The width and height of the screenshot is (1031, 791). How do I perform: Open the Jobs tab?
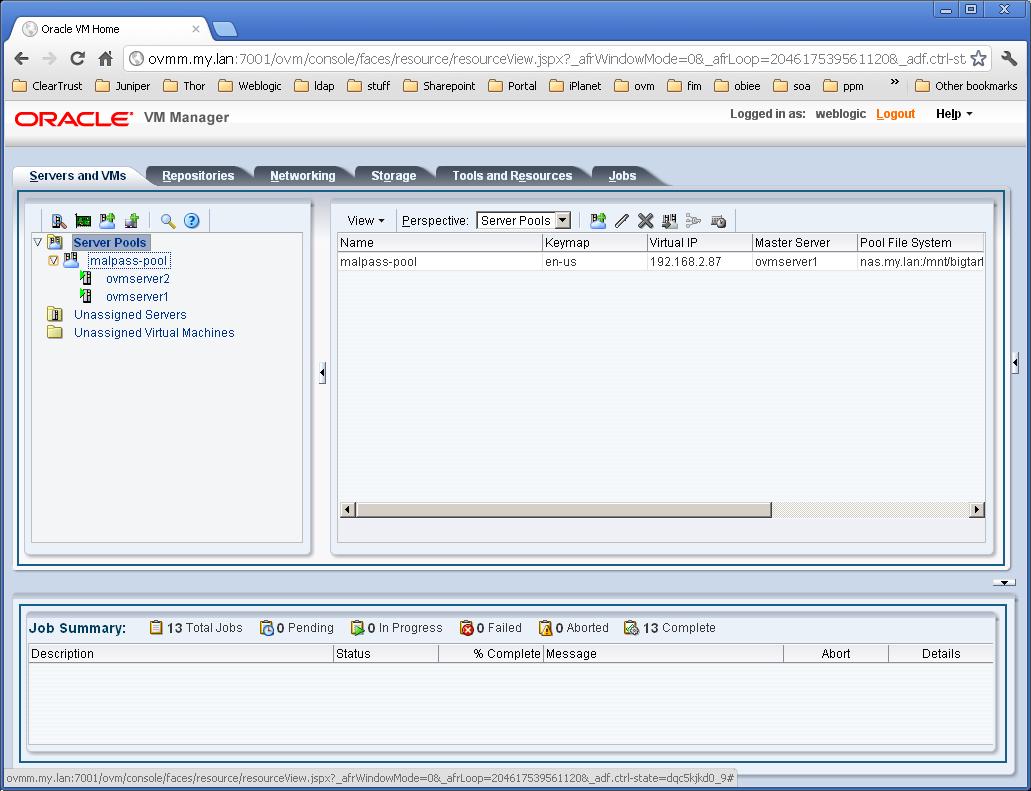(622, 176)
